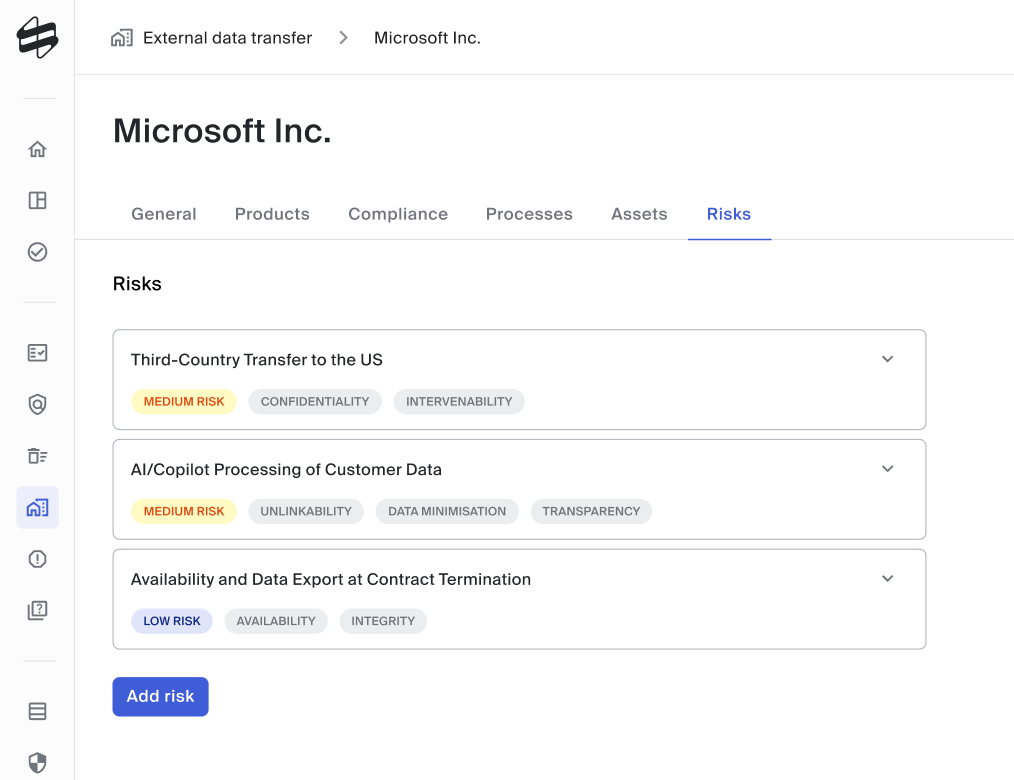Open the stacked rows icon in the sidebar
This screenshot has width=1014, height=780.
[38, 711]
